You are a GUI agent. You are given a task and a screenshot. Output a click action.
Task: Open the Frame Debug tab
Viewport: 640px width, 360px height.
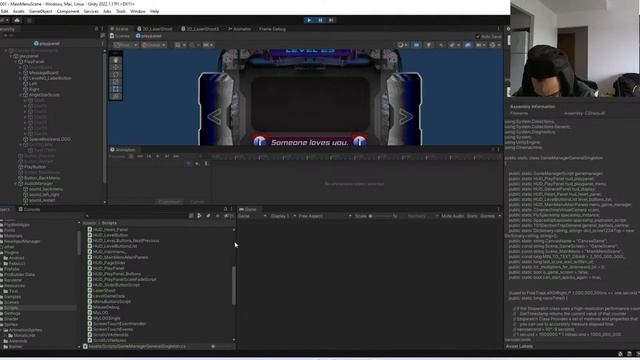272,29
